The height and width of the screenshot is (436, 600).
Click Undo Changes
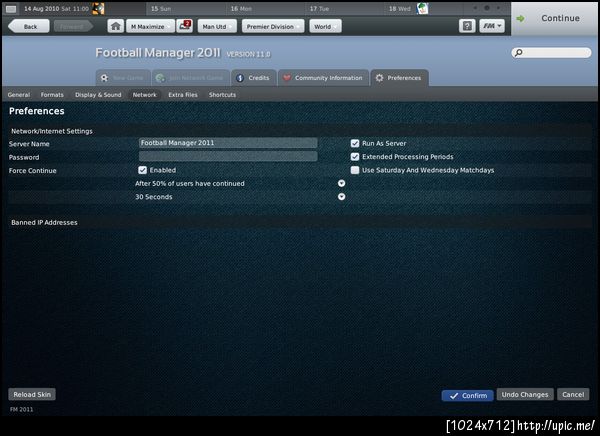tap(525, 394)
